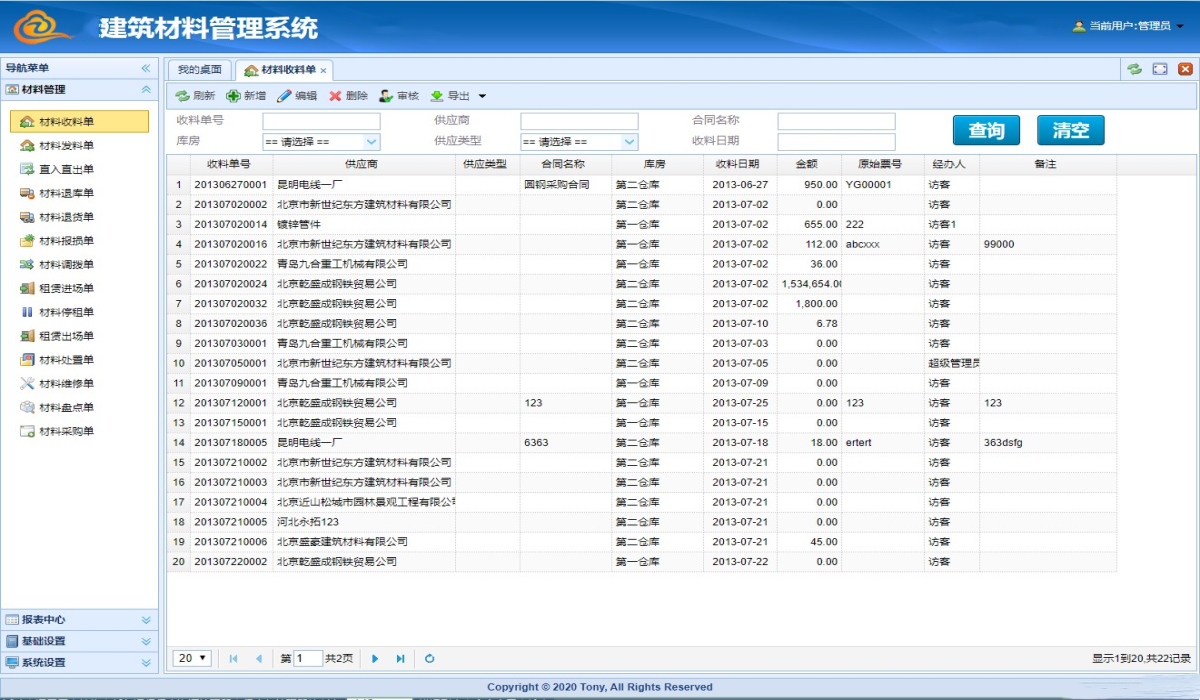Click the 新增 add toolbar button
This screenshot has width=1200, height=700.
pyautogui.click(x=246, y=96)
